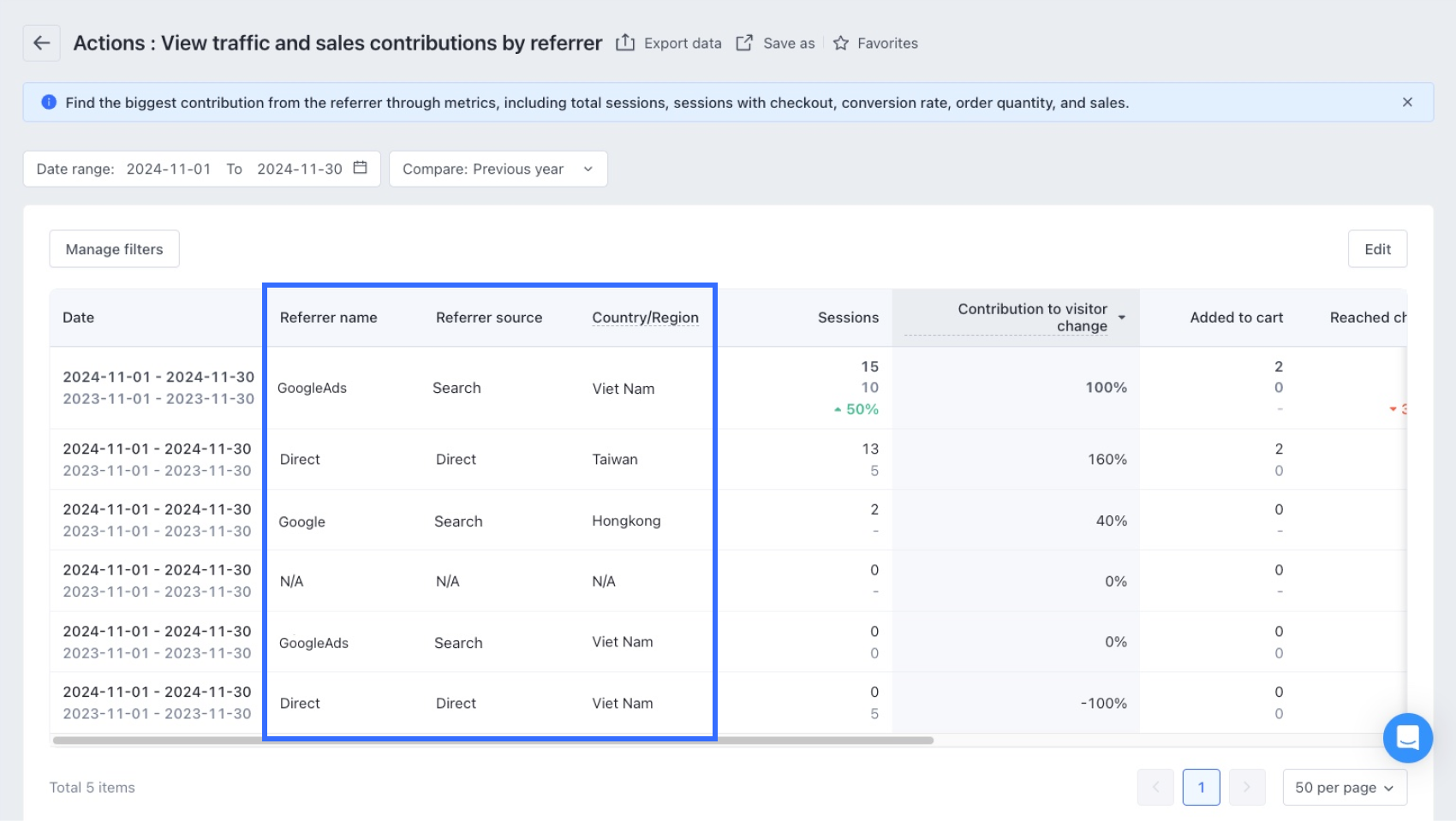Click the Save as icon
Image resolution: width=1456 pixels, height=821 pixels.
click(x=744, y=43)
